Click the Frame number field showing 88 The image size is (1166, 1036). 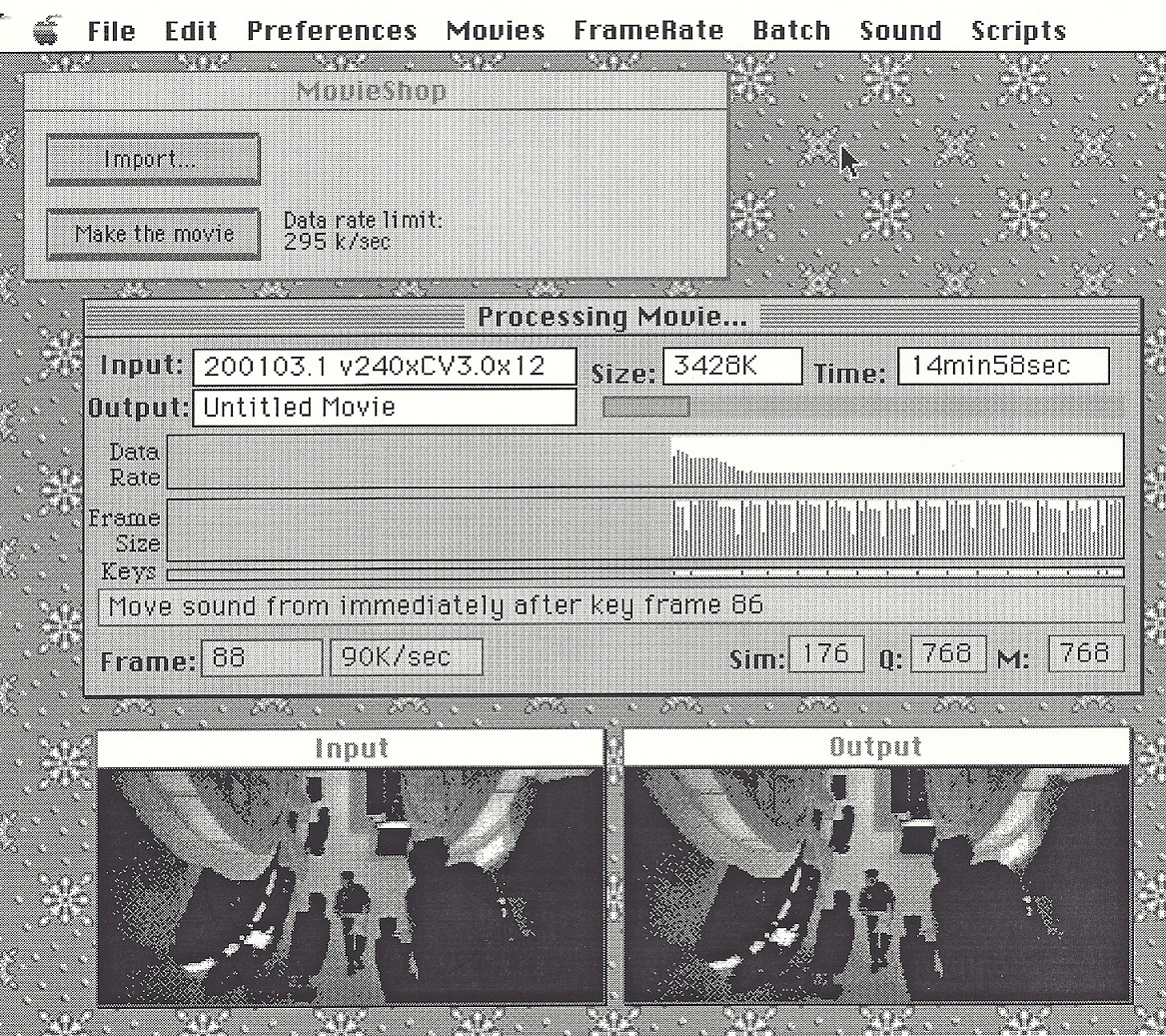tap(262, 657)
